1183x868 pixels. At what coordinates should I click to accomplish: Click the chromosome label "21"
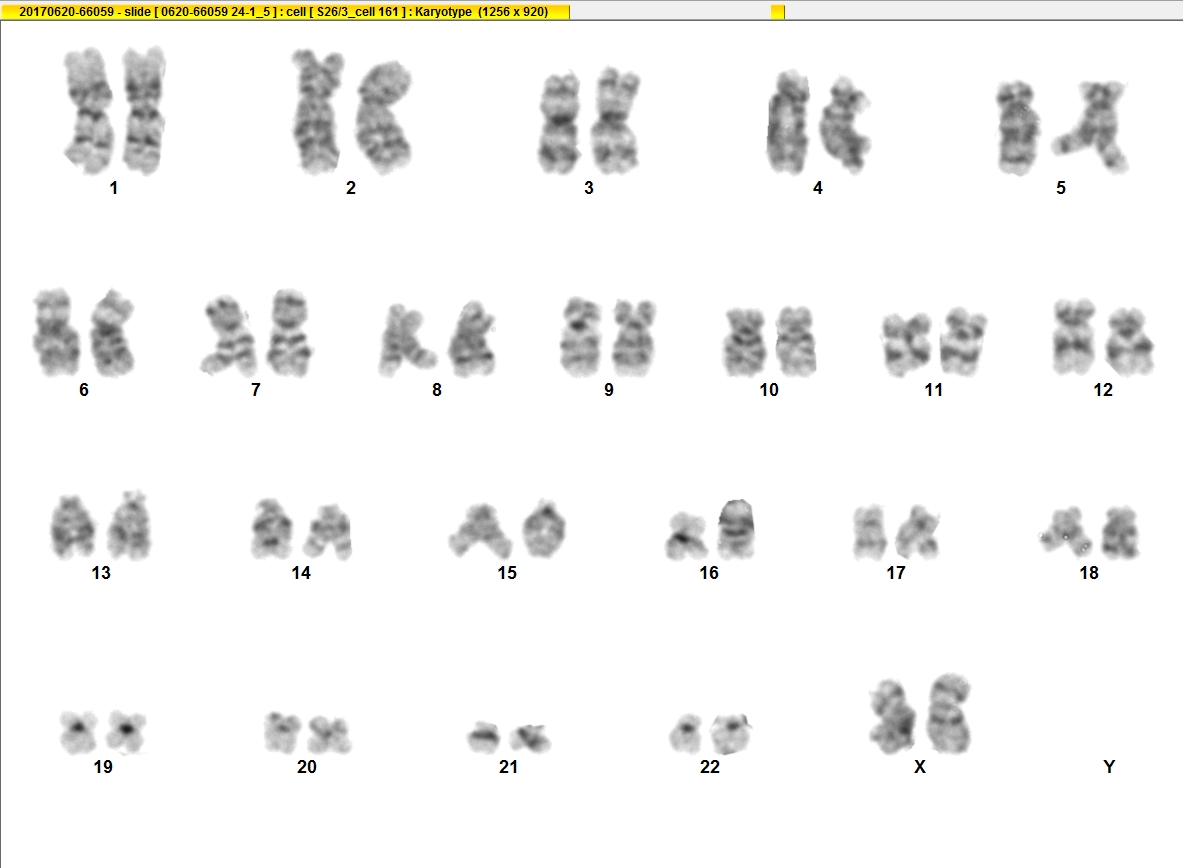pyautogui.click(x=509, y=768)
